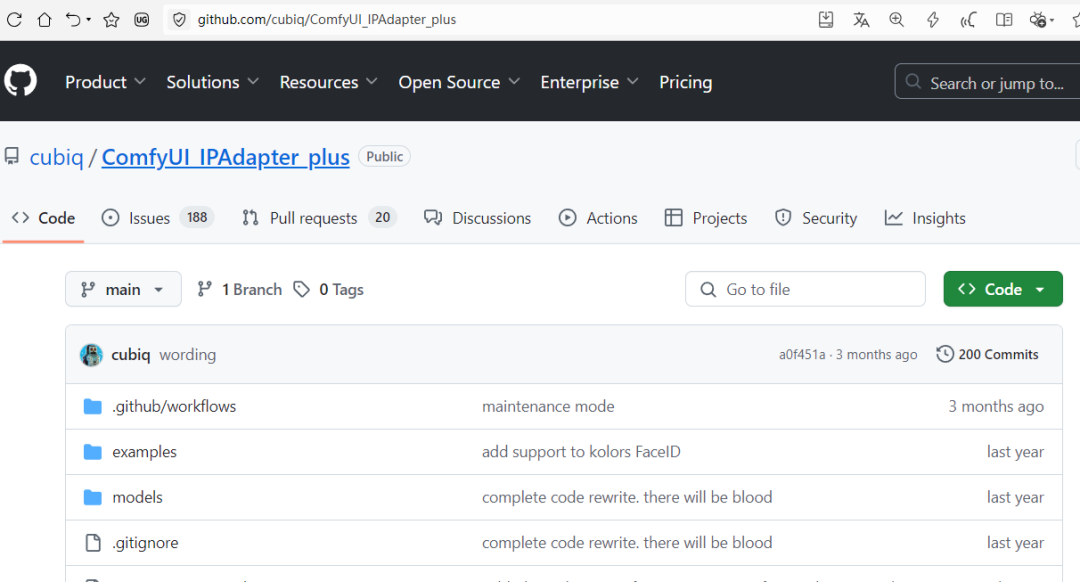
Task: Click the 'maintenance mode' commit message
Action: point(548,406)
